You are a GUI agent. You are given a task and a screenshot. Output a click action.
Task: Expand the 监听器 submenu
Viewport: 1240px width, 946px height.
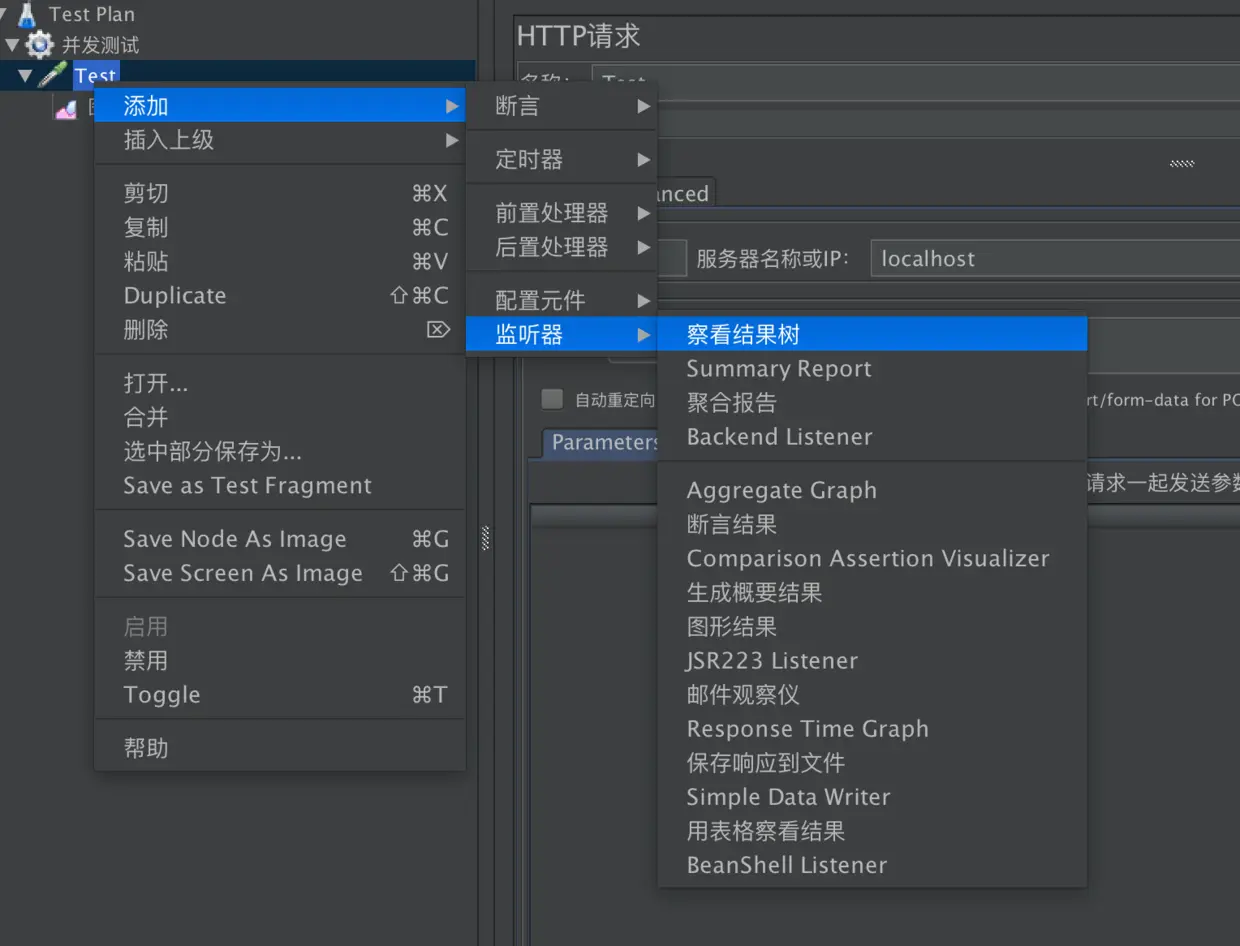(x=562, y=334)
